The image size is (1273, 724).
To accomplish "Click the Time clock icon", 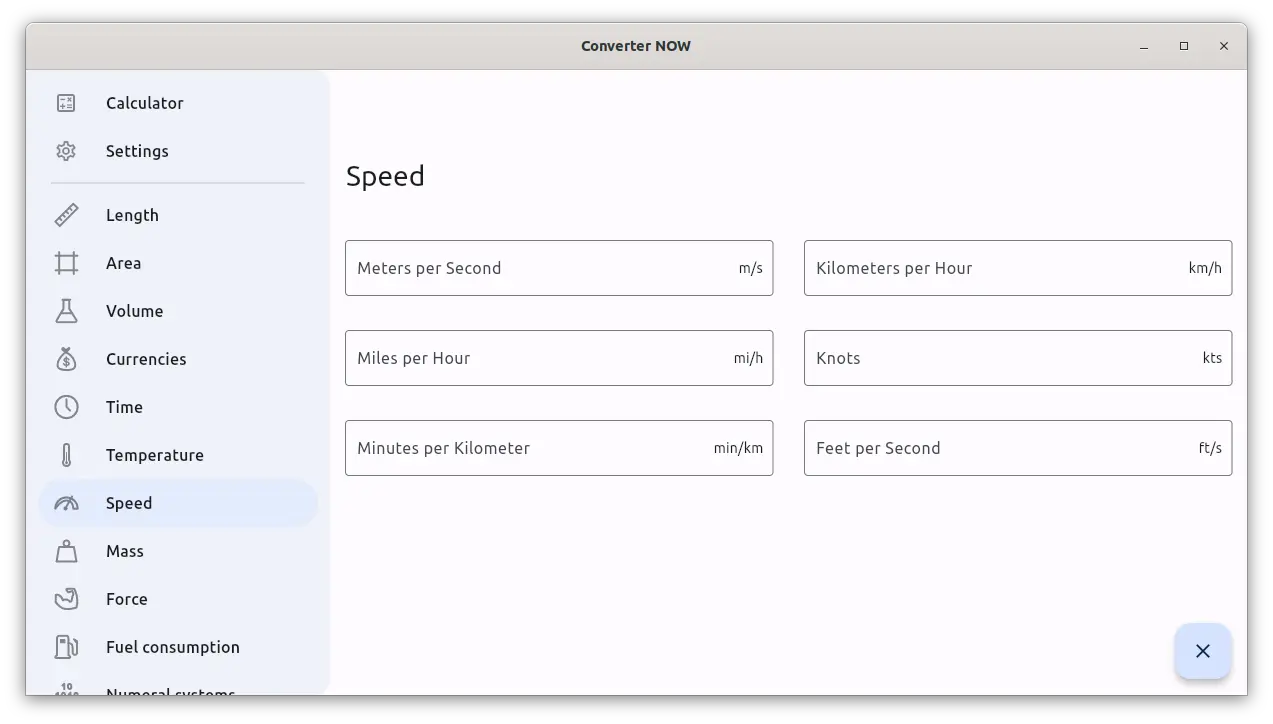I will tap(66, 407).
